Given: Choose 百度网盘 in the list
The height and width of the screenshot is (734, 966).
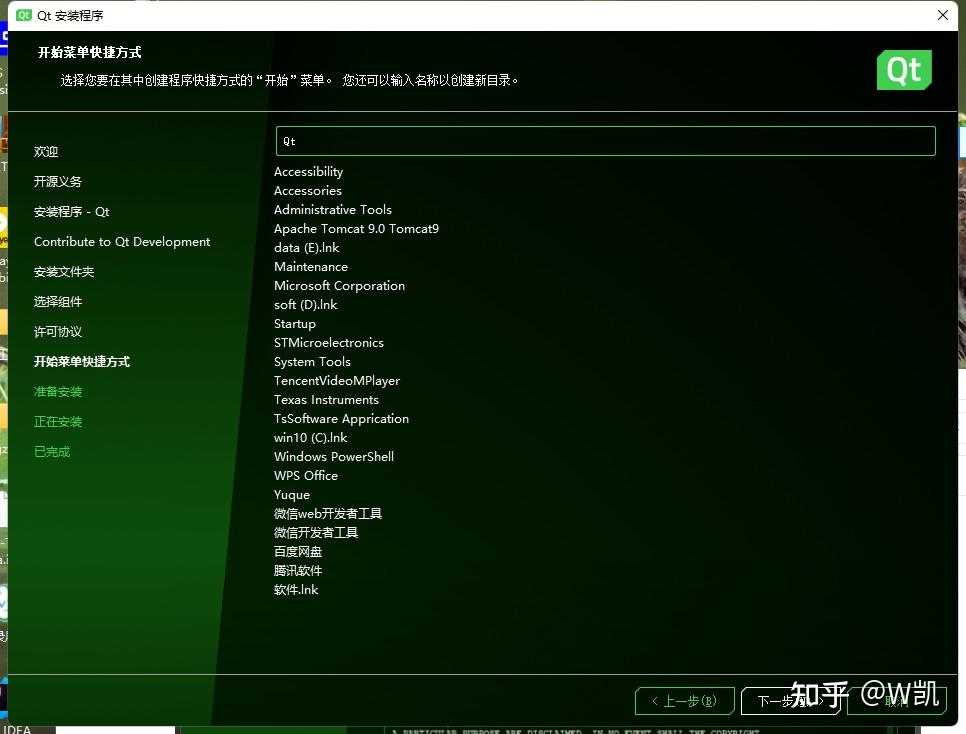Looking at the screenshot, I should 298,552.
